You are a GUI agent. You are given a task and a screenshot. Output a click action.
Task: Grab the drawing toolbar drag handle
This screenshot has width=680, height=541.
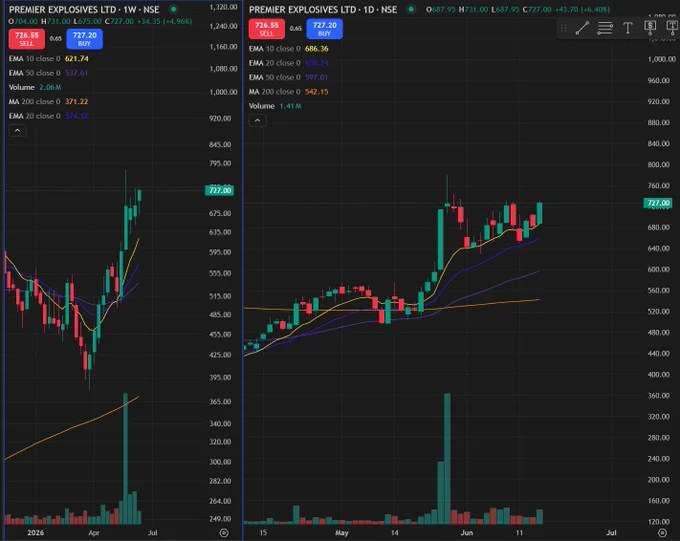coord(564,28)
